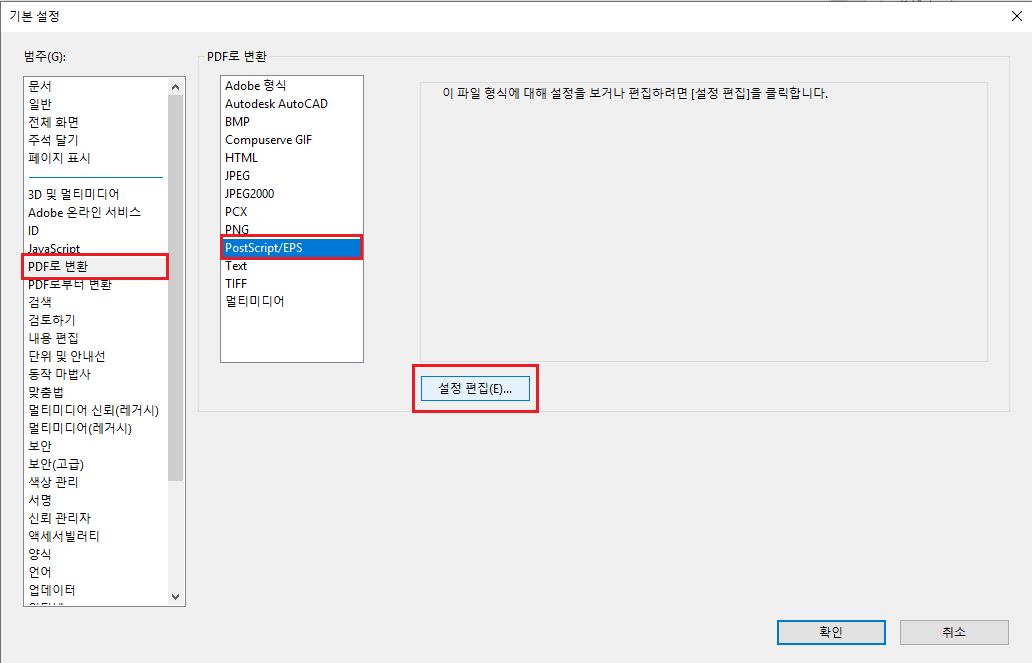
Task: Cancel the dialog with 취소
Action: pyautogui.click(x=953, y=632)
